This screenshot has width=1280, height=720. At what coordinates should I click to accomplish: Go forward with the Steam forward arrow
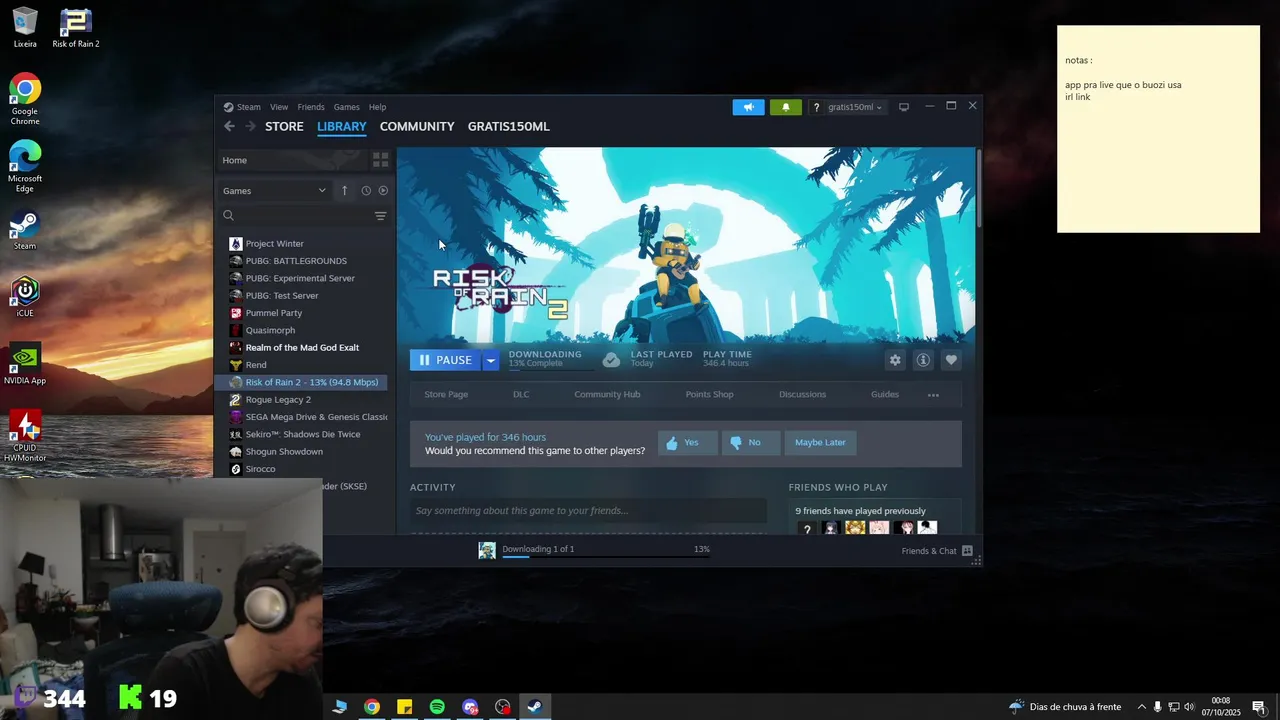tap(250, 126)
